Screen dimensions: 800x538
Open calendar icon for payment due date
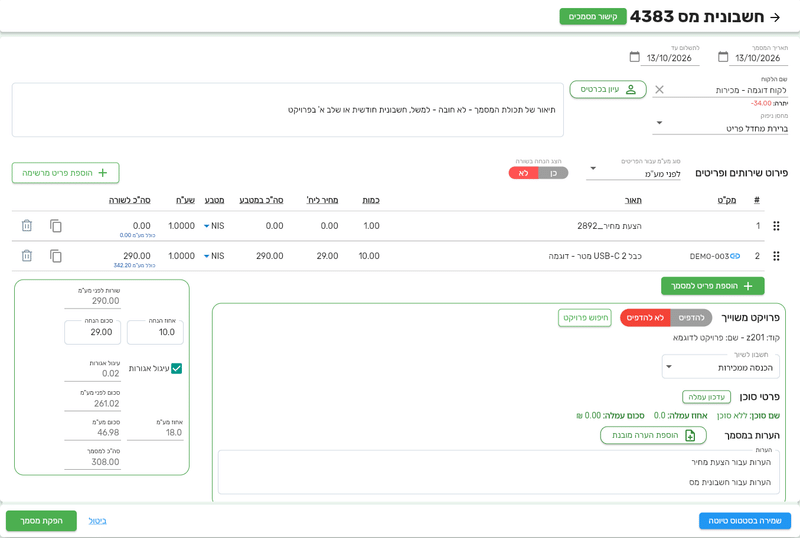[x=634, y=57]
